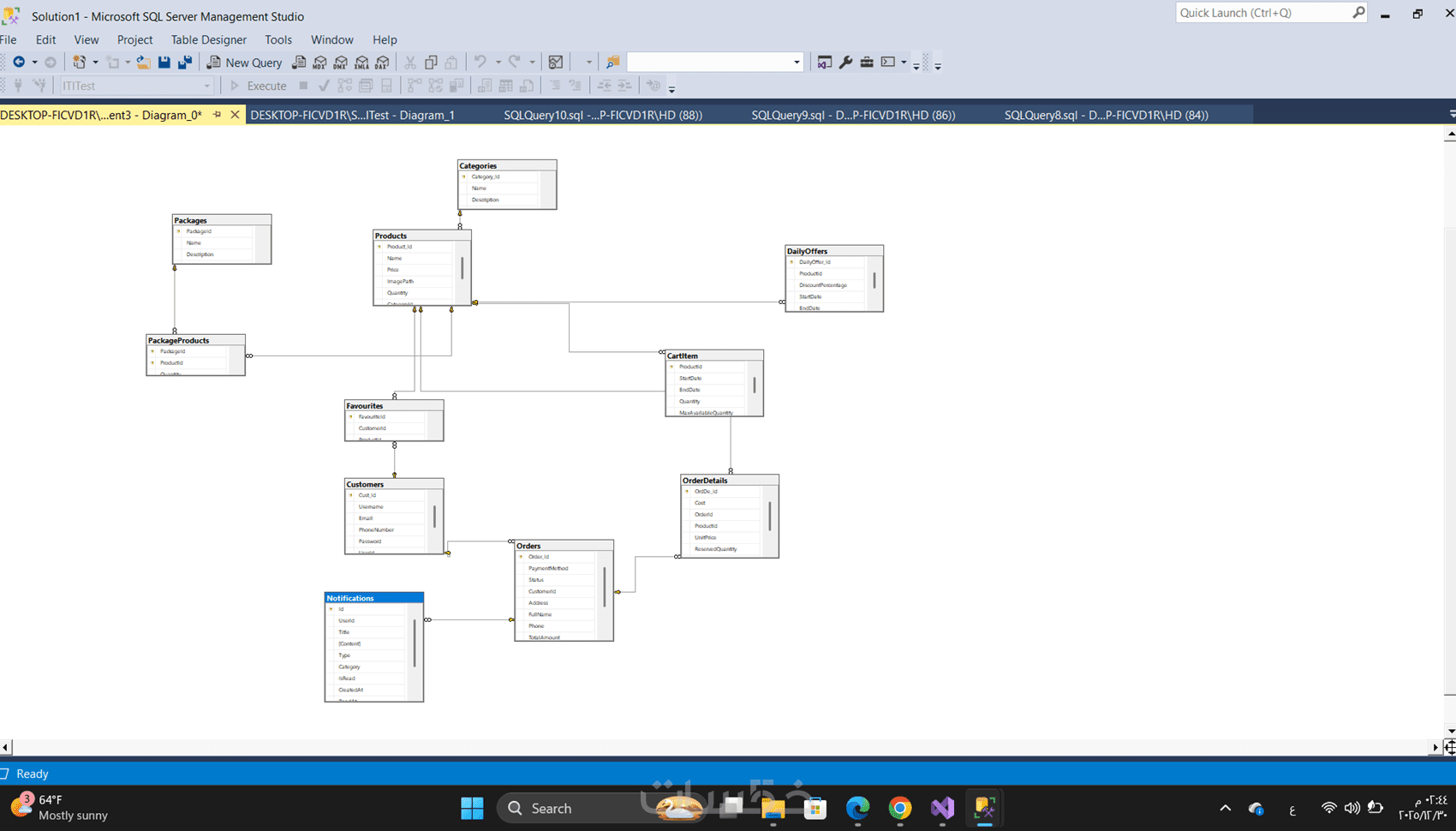
Task: Open the Window menu
Action: 332,39
